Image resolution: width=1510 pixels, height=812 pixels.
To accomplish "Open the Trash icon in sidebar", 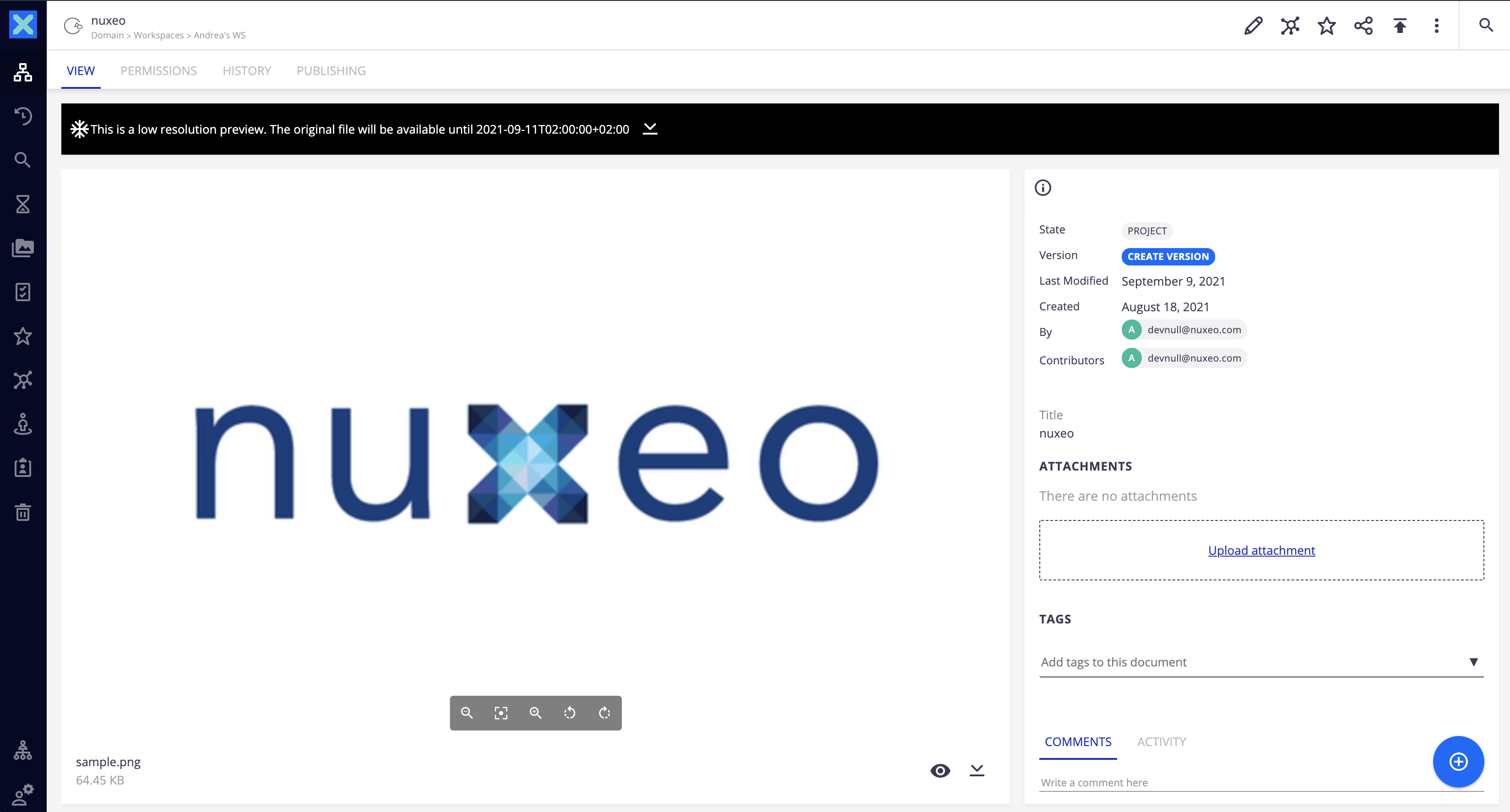I will pyautogui.click(x=23, y=512).
